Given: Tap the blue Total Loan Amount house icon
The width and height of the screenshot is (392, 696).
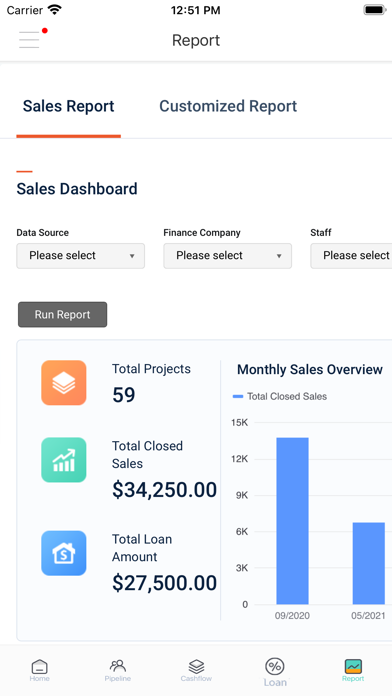Looking at the screenshot, I should tap(64, 553).
